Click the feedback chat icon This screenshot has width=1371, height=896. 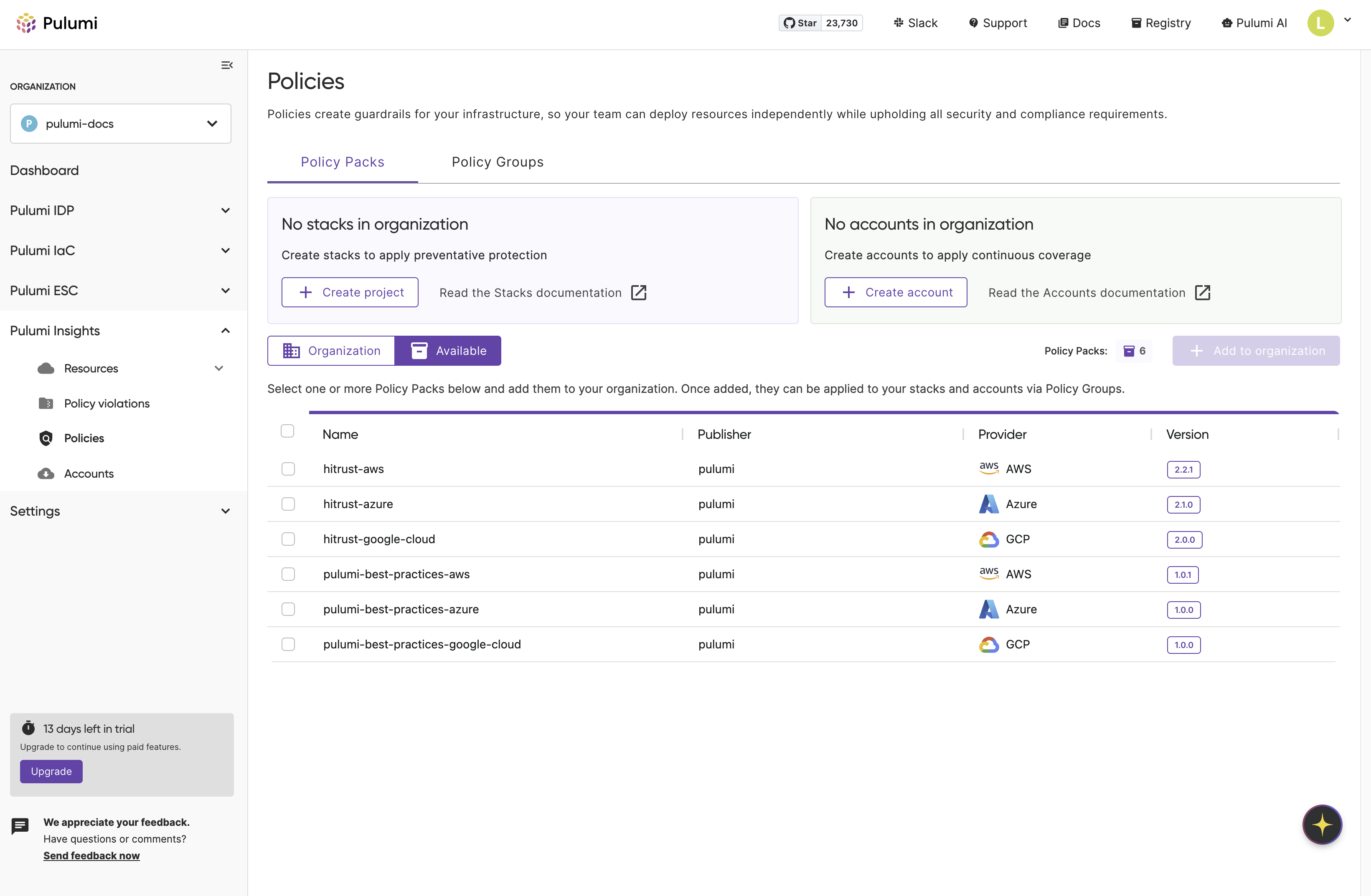(x=20, y=826)
